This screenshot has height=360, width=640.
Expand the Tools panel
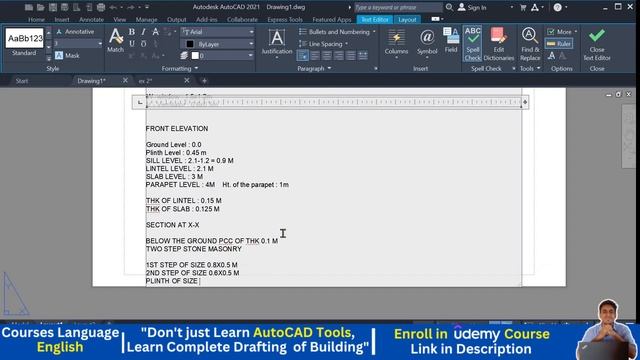[x=530, y=69]
